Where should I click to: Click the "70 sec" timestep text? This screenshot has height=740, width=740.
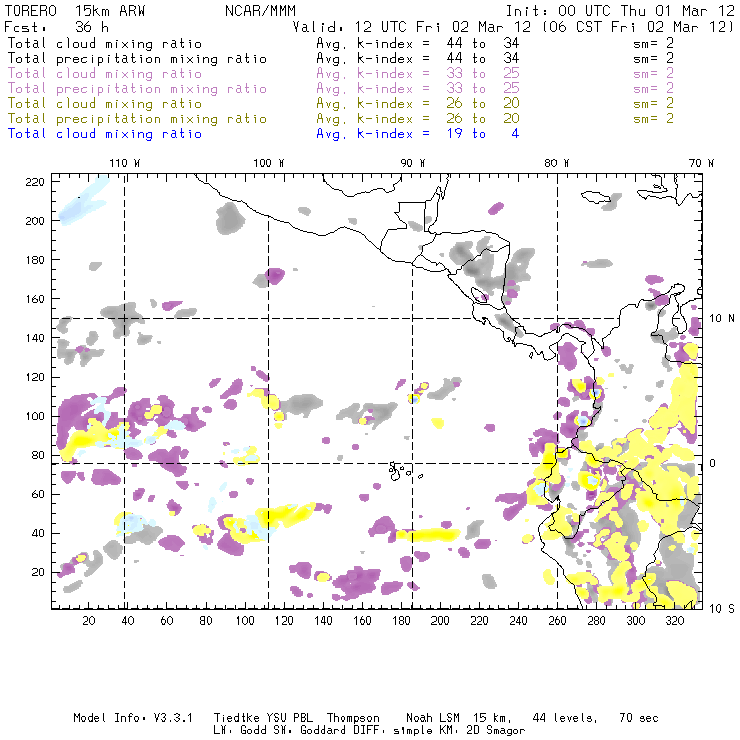tap(639, 718)
